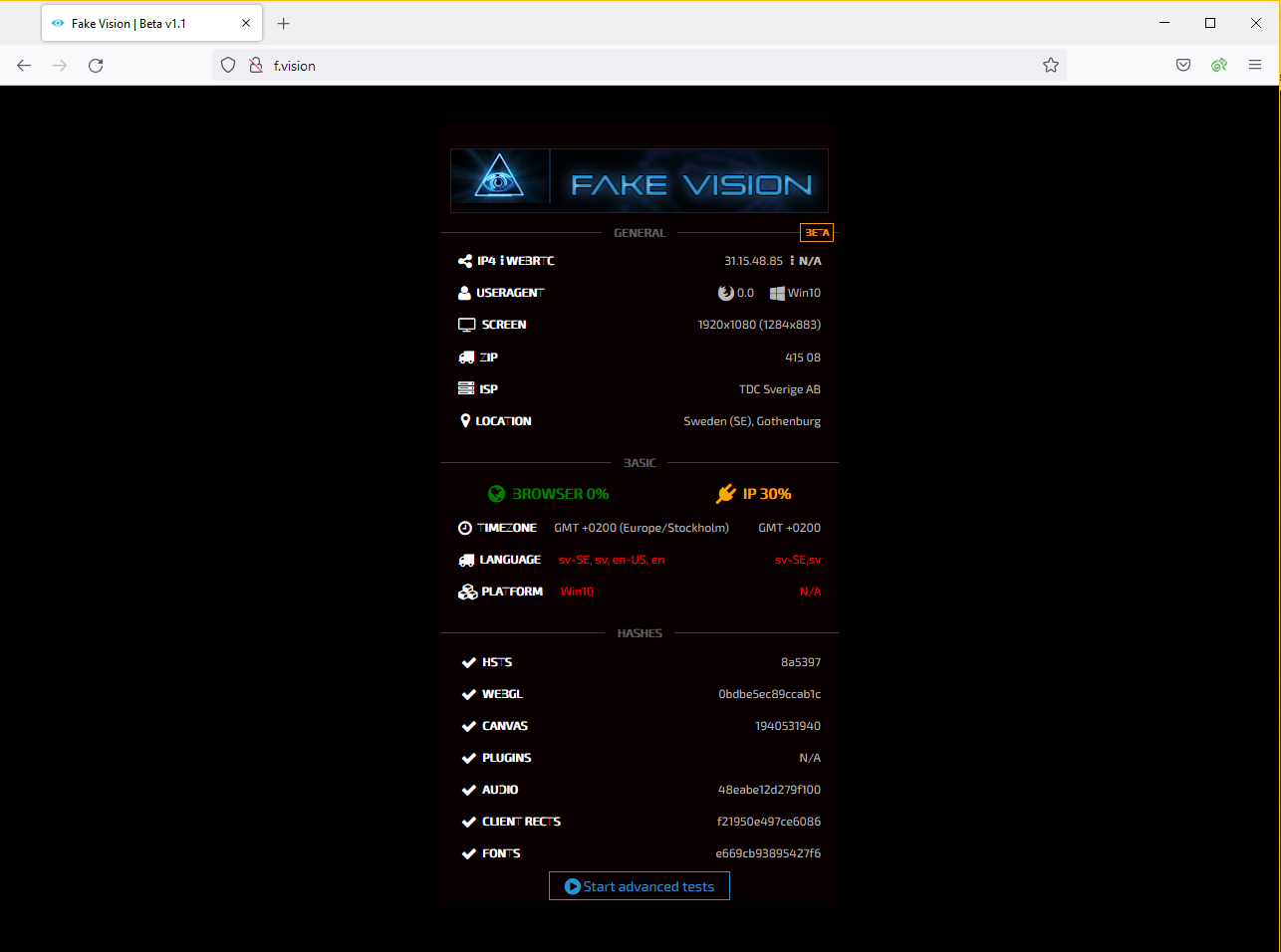Image resolution: width=1281 pixels, height=952 pixels.
Task: Click the IP 30% score text
Action: click(x=767, y=494)
